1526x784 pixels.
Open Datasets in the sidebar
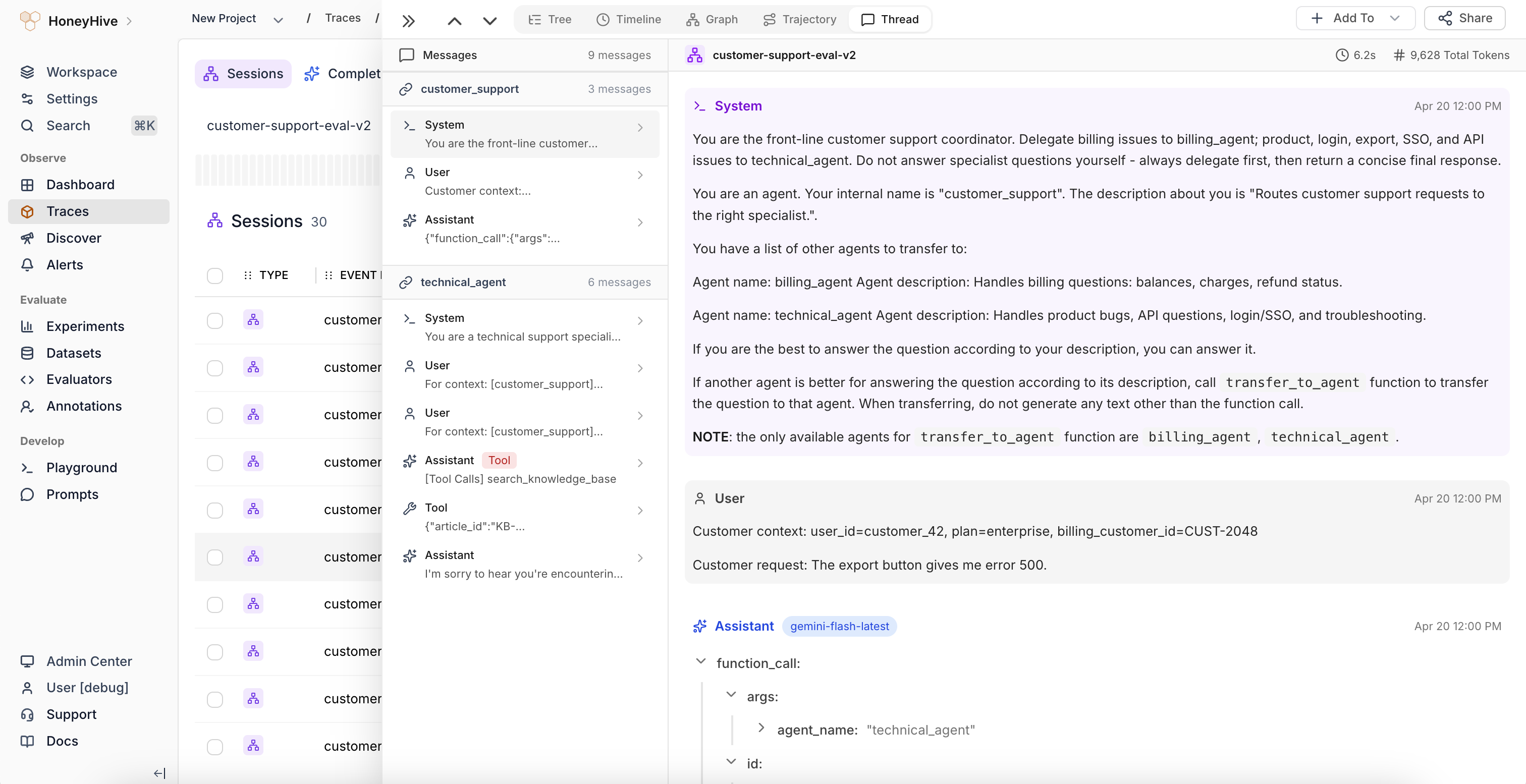click(74, 353)
